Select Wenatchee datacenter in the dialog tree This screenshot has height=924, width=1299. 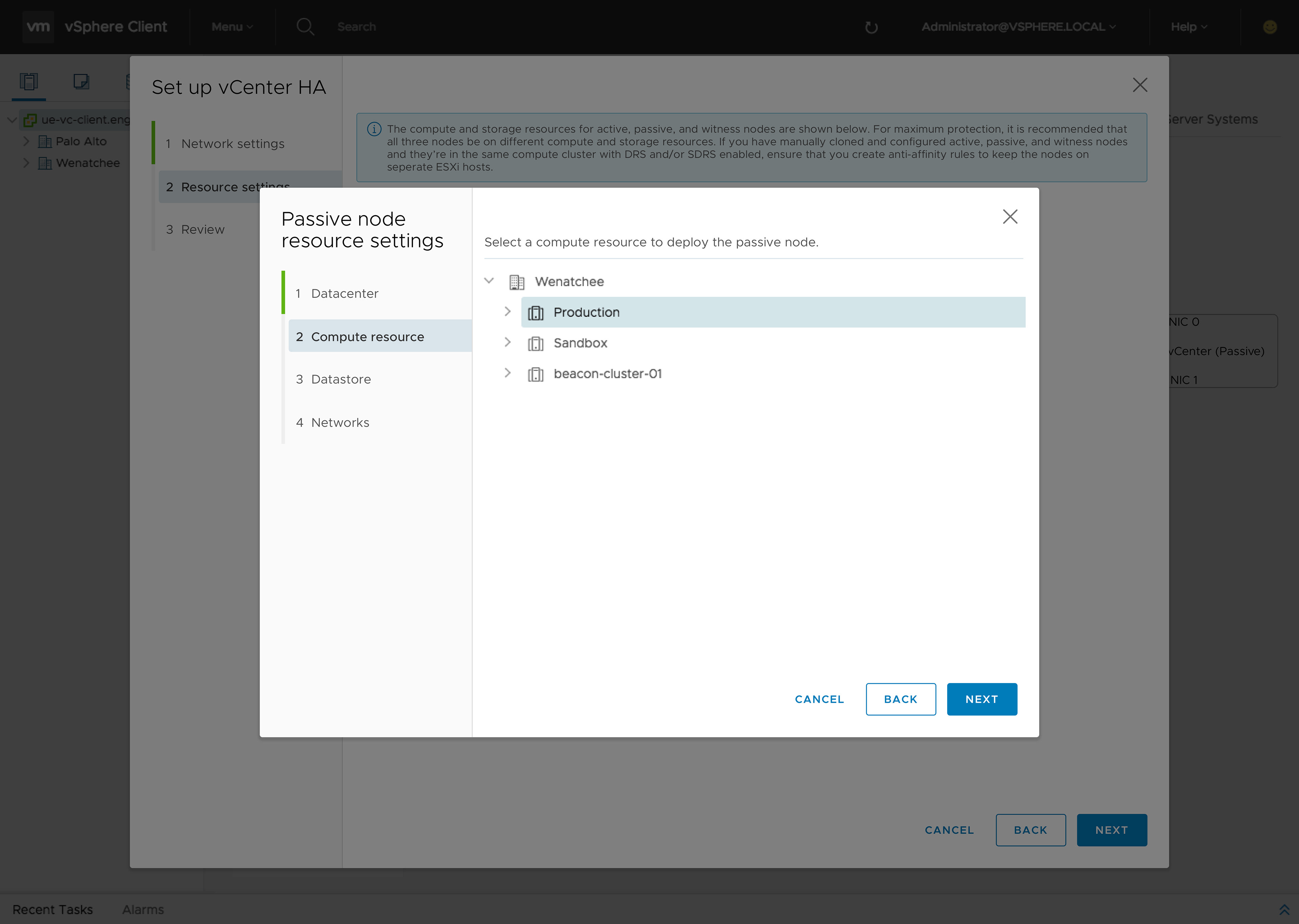569,281
